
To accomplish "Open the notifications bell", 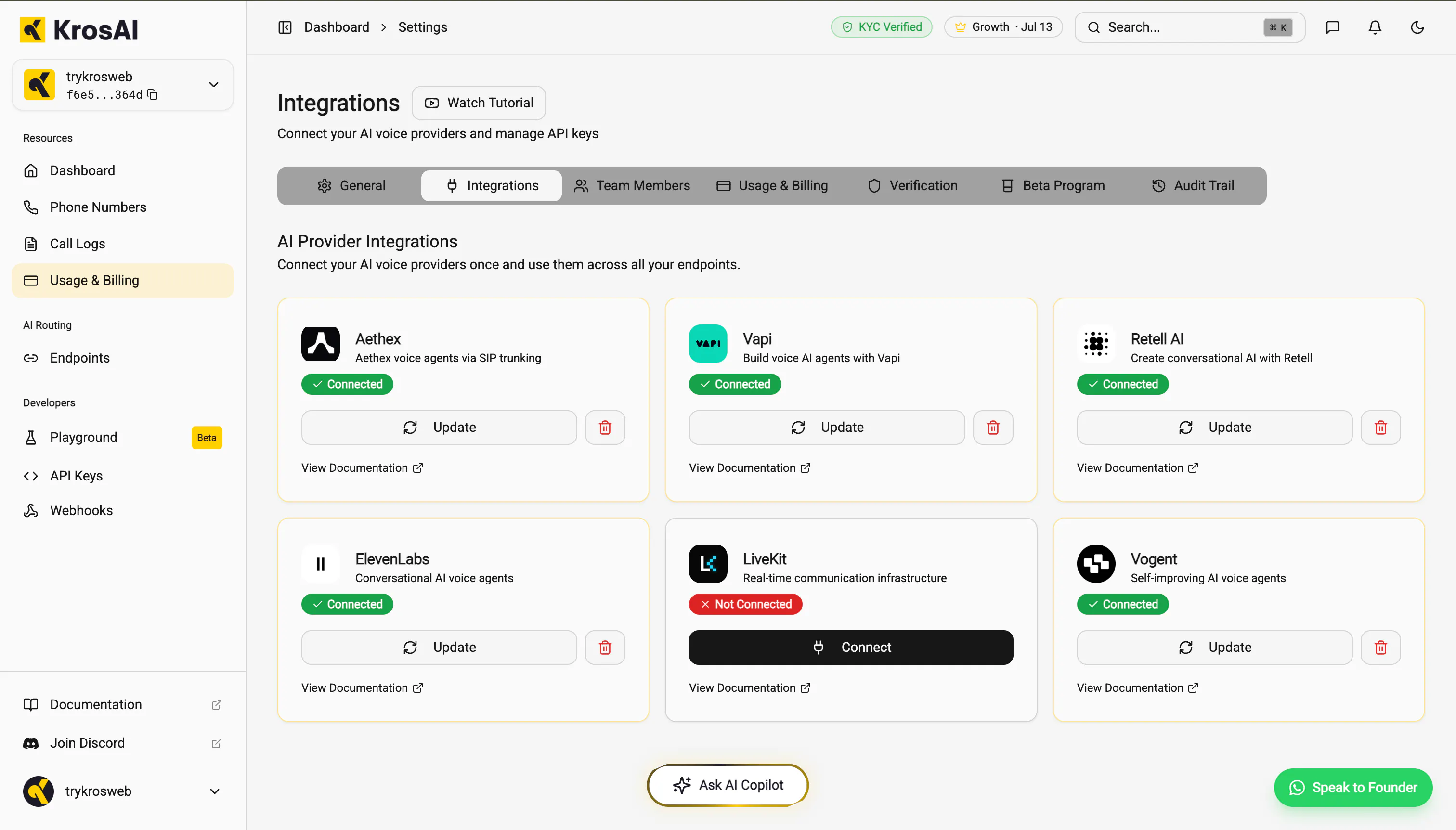I will (x=1375, y=27).
